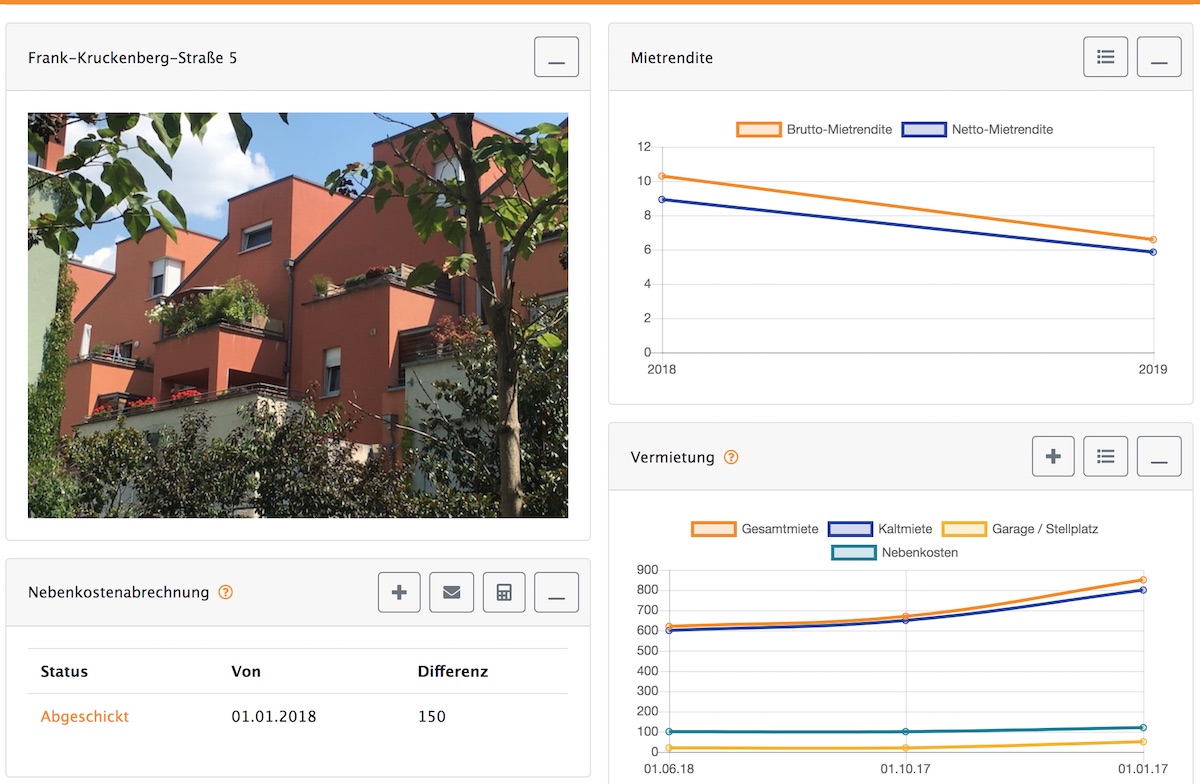
Task: Click the date 01.01.2018 cell
Action: [274, 716]
